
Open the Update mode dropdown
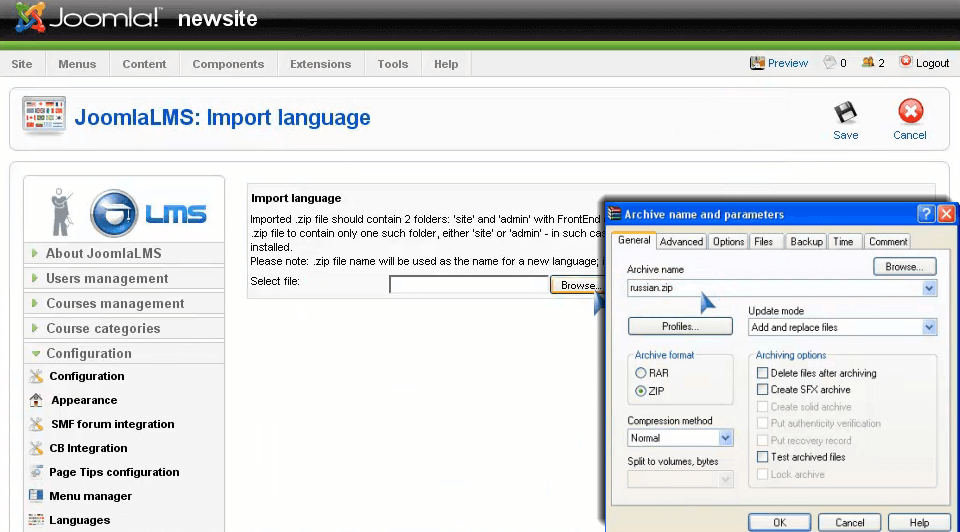(929, 328)
